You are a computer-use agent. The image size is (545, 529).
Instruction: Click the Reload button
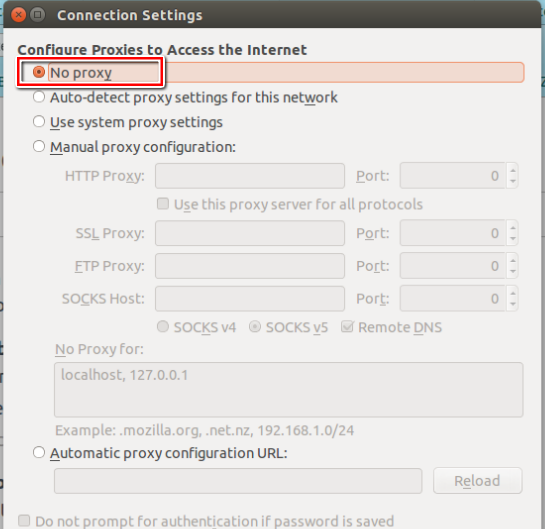click(x=478, y=481)
